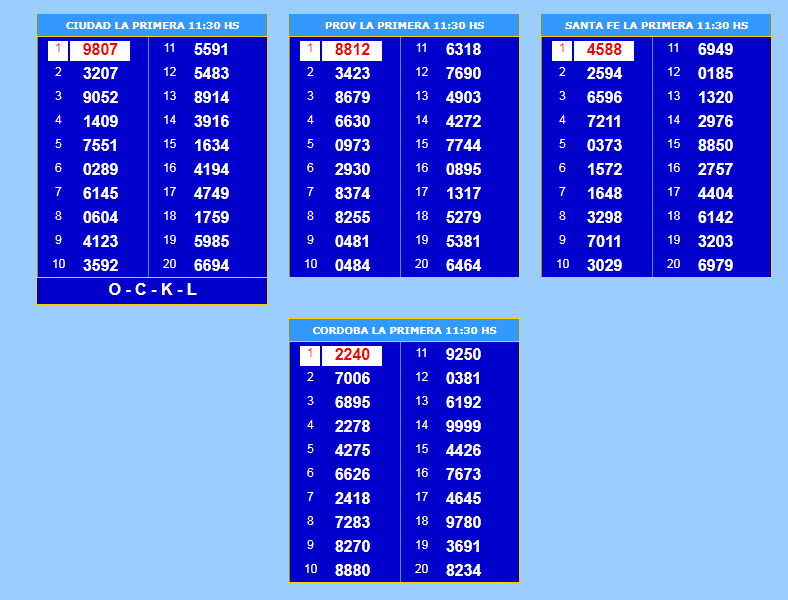Viewport: 788px width, 600px height.
Task: Click the Ciudad La Primera 11:30 HS header
Action: 152,25
